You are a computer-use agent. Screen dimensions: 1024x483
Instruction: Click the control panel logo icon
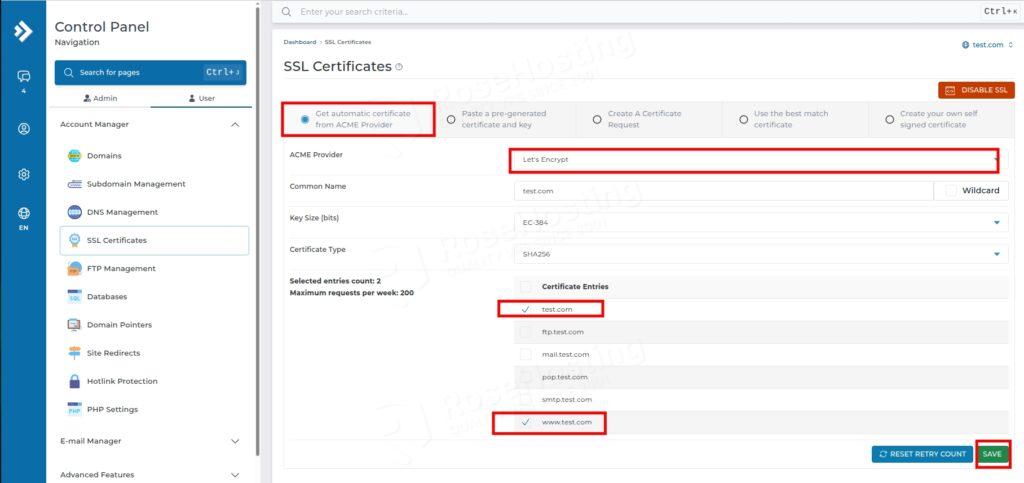tap(23, 31)
